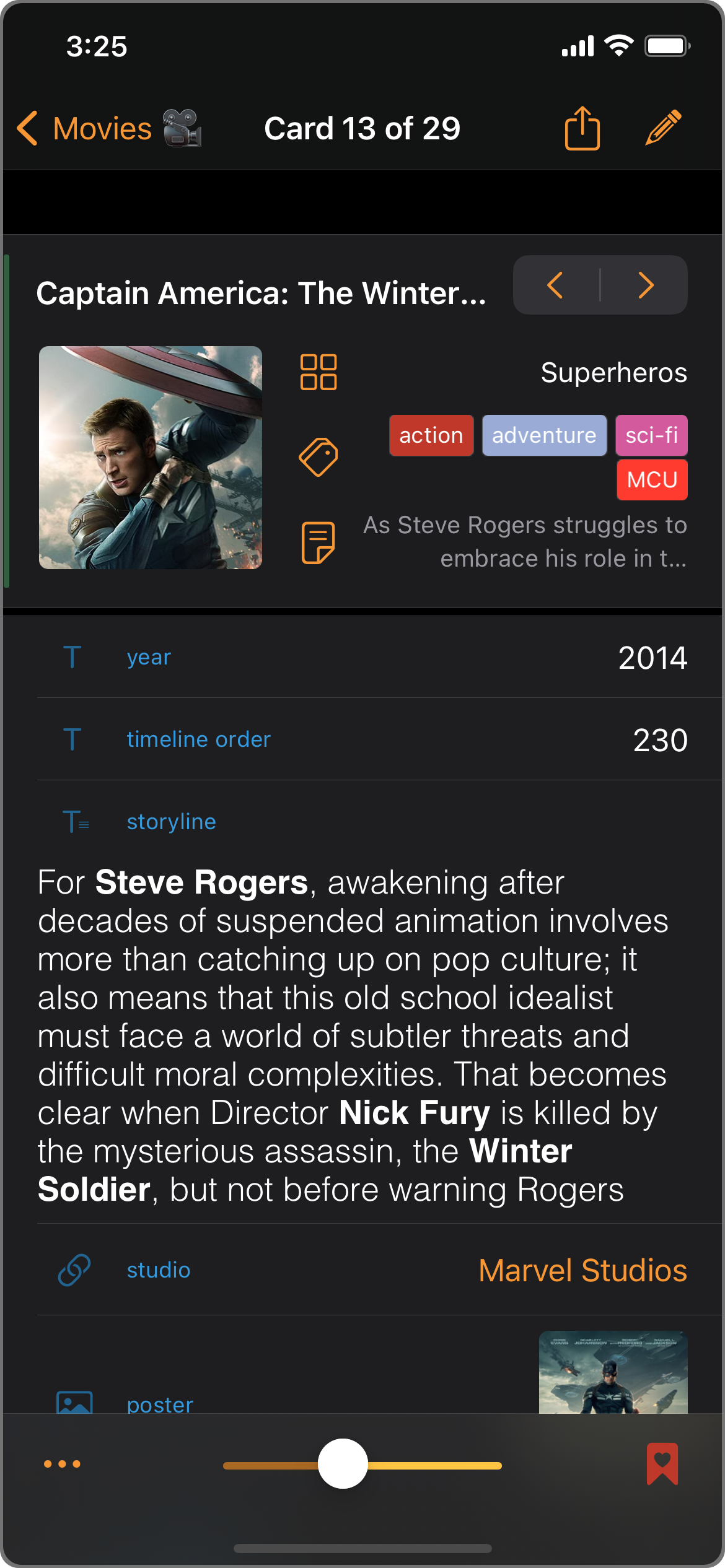Open edit mode with the pencil icon

(663, 128)
